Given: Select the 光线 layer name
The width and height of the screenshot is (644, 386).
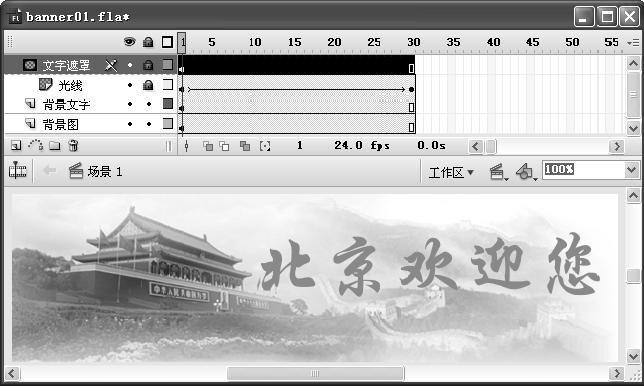Looking at the screenshot, I should [70, 85].
